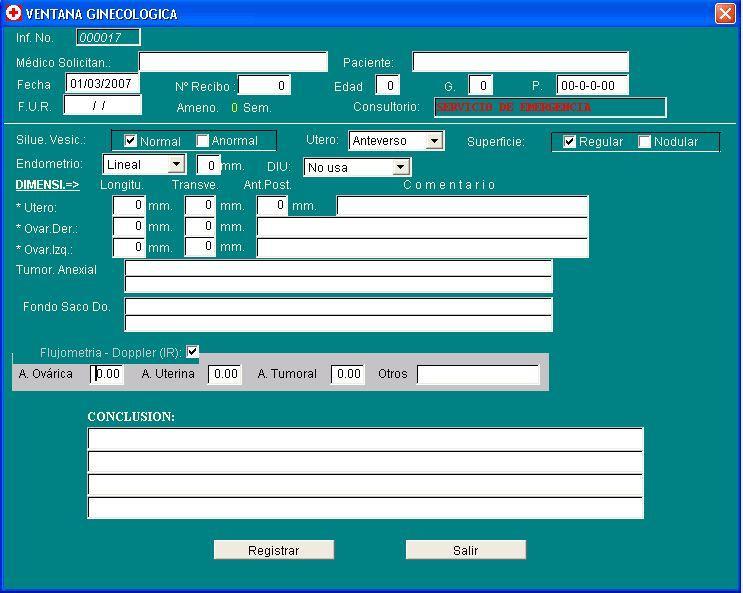Click the A. Uterina value field
Viewport: 743px width, 593px height.
pyautogui.click(x=225, y=374)
